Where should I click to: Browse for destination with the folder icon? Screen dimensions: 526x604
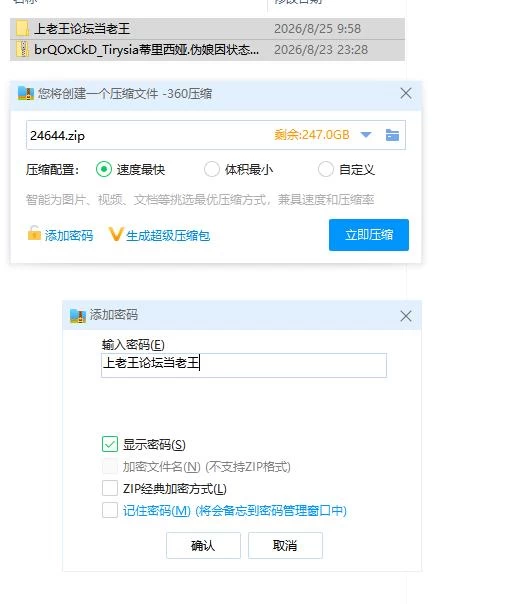tap(392, 135)
